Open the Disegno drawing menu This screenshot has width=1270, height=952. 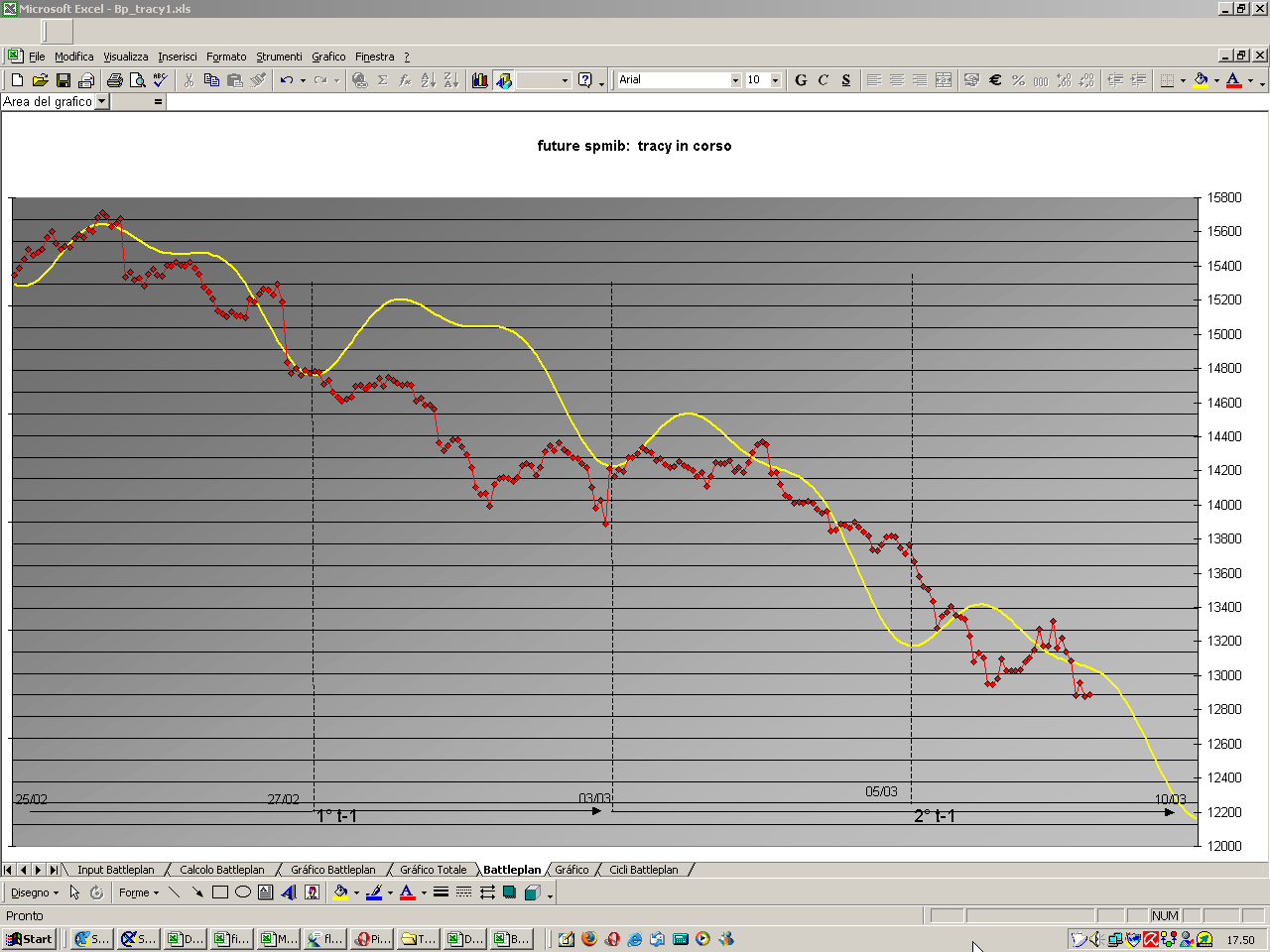point(35,892)
